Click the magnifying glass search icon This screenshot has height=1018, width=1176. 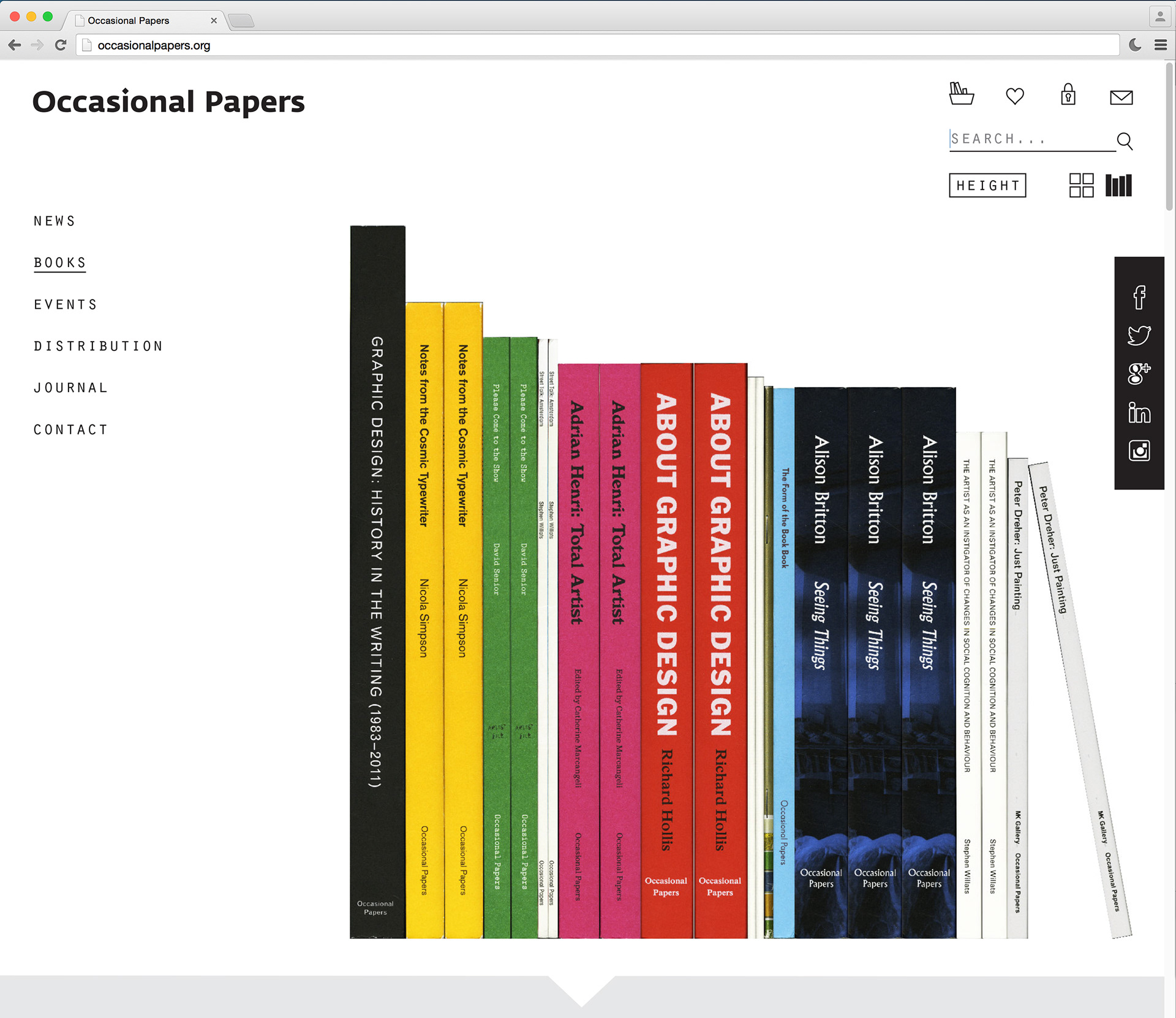coord(1125,141)
